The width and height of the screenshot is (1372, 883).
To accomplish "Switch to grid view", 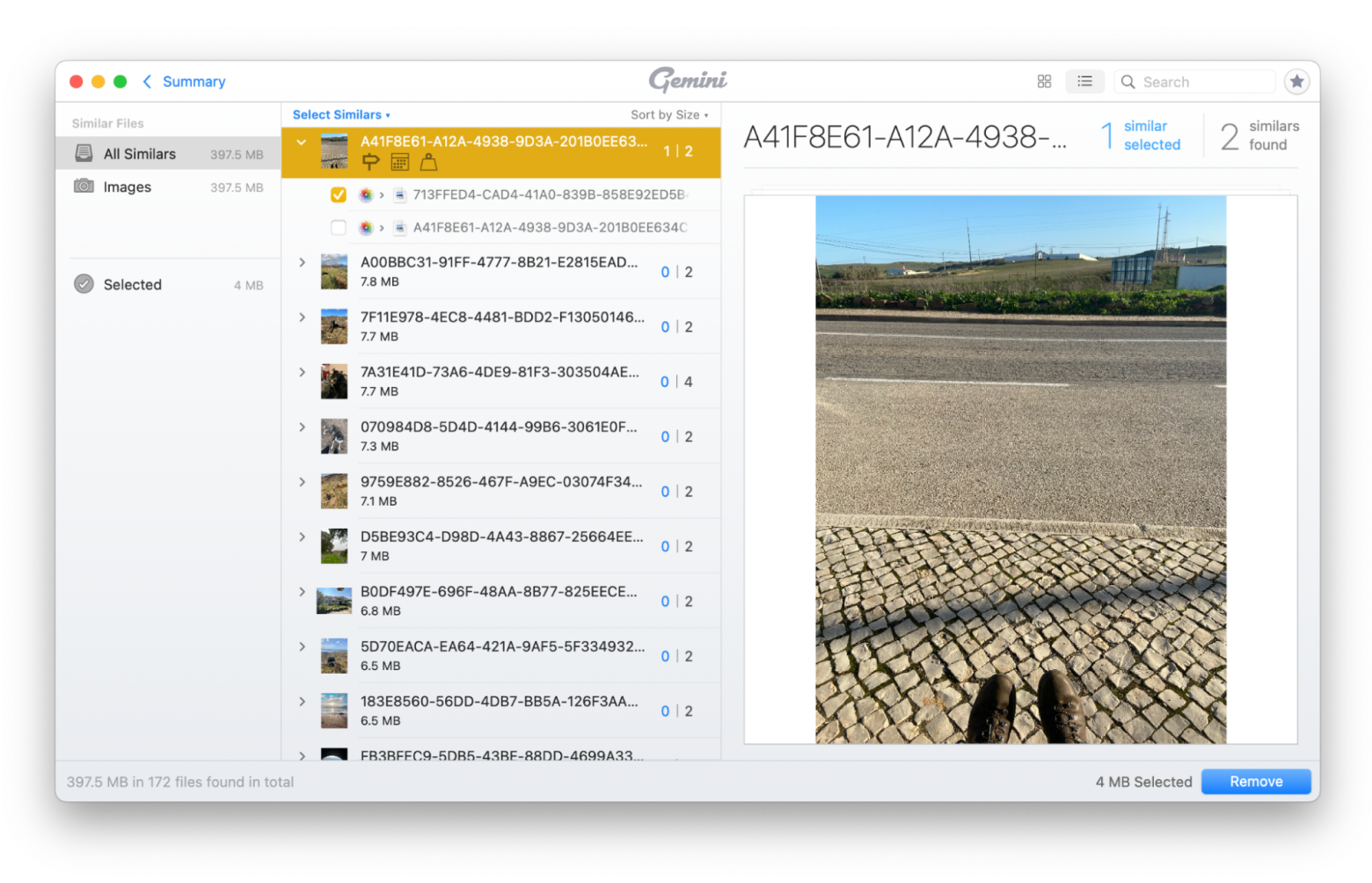I will point(1044,82).
